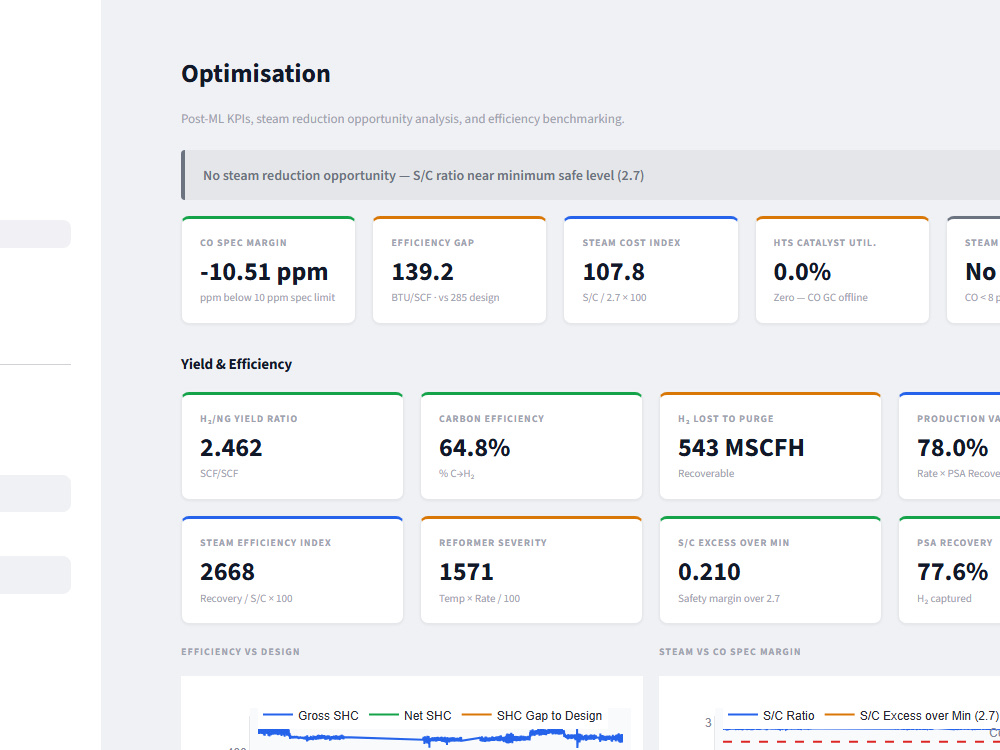Select the Steam Cost Index value 107.8
Image resolution: width=1000 pixels, height=750 pixels.
point(614,272)
